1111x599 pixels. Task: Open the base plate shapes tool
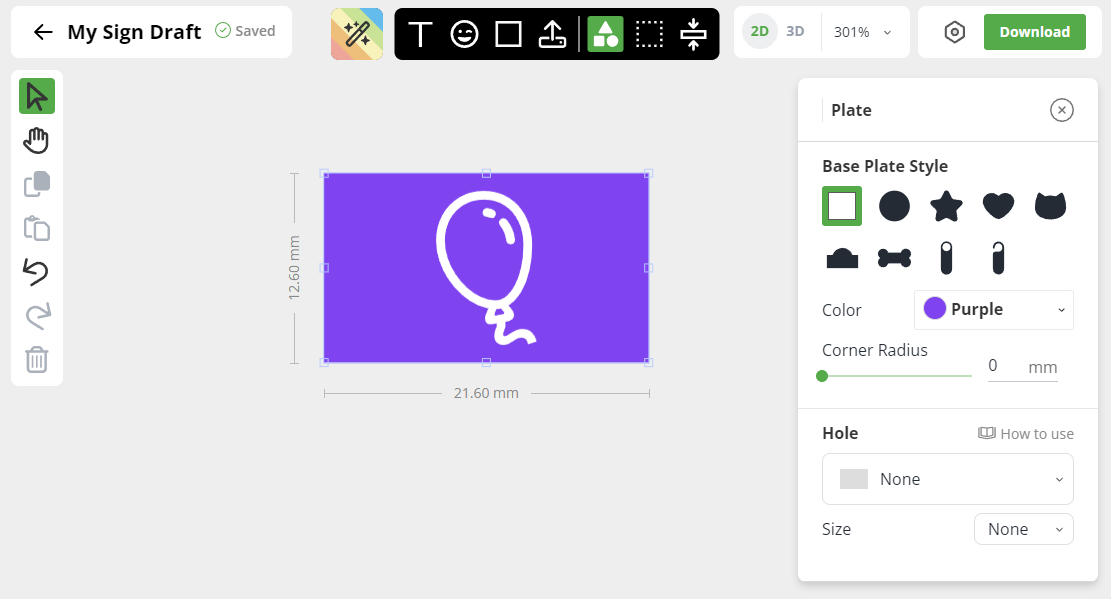pyautogui.click(x=605, y=34)
